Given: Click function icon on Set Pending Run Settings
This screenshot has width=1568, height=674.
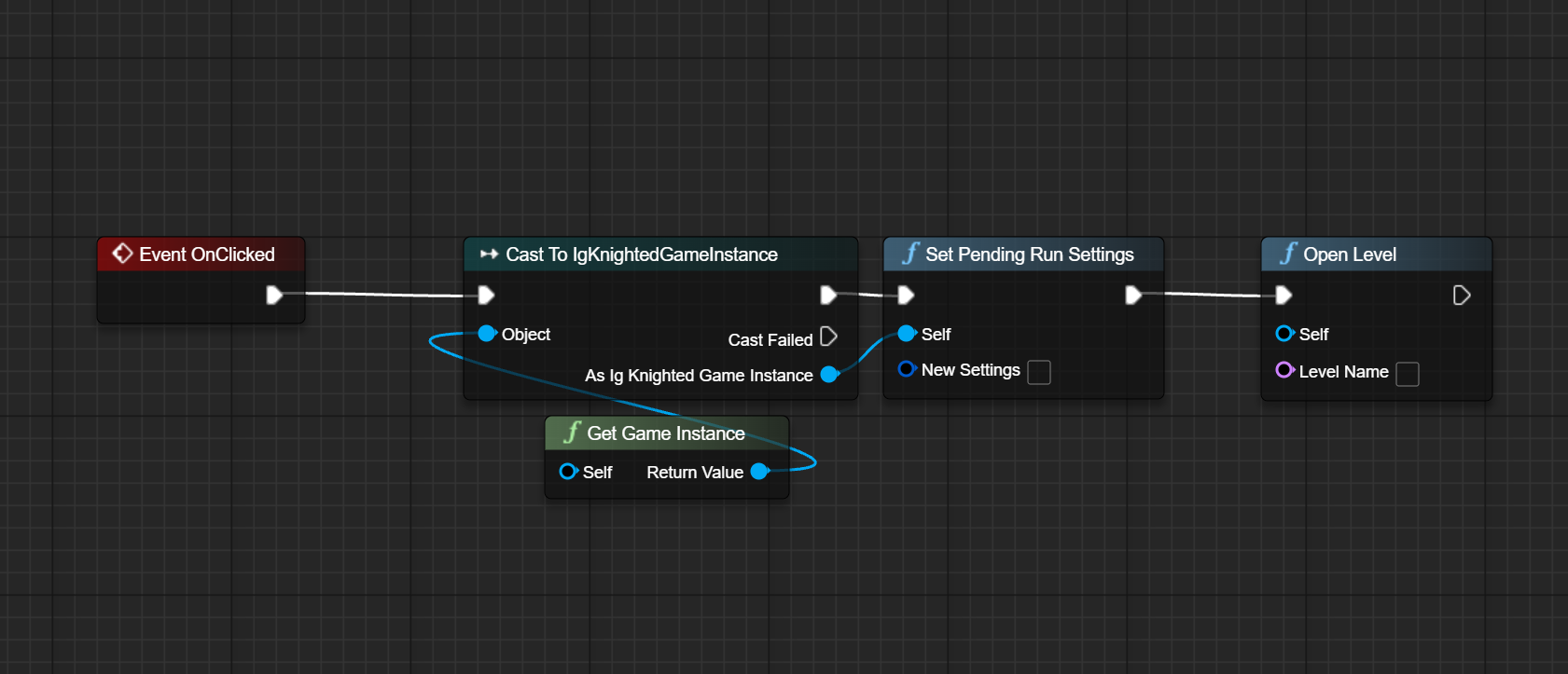Looking at the screenshot, I should pos(911,254).
